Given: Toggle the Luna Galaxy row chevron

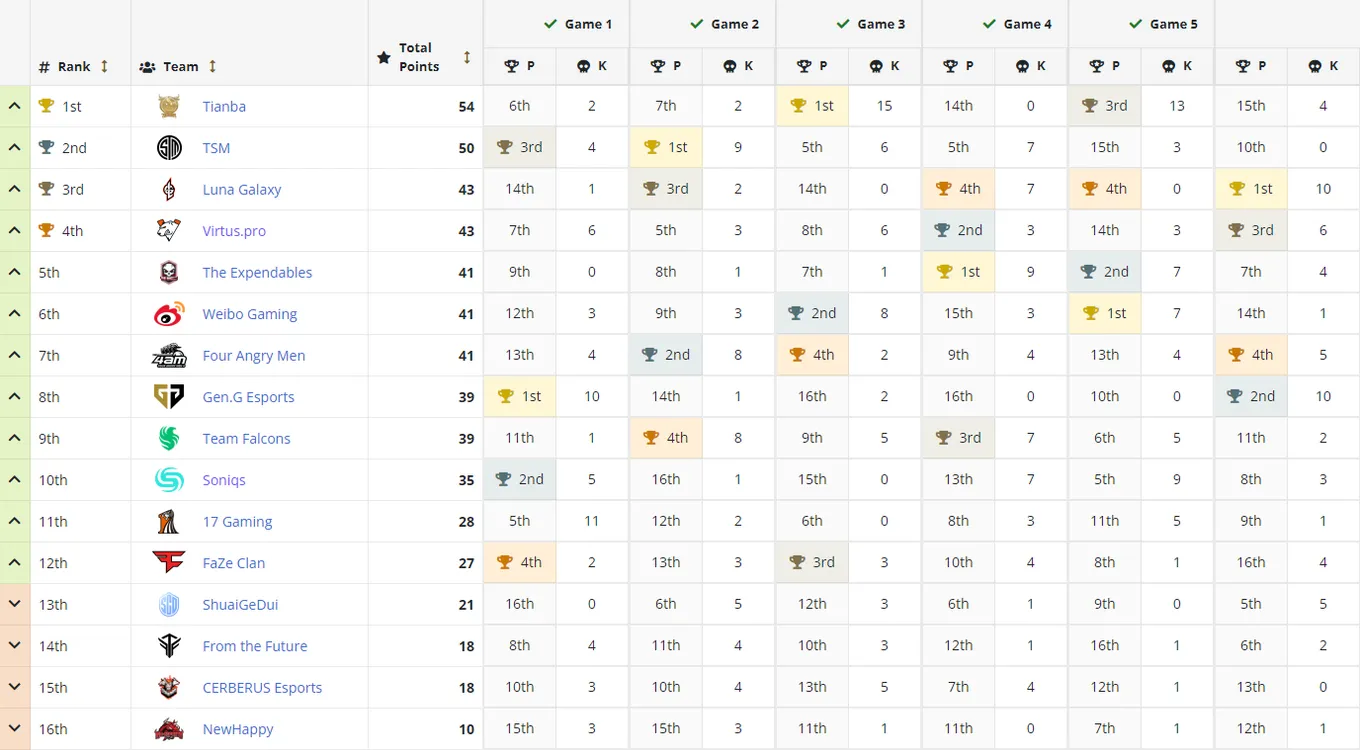Looking at the screenshot, I should click(x=15, y=189).
